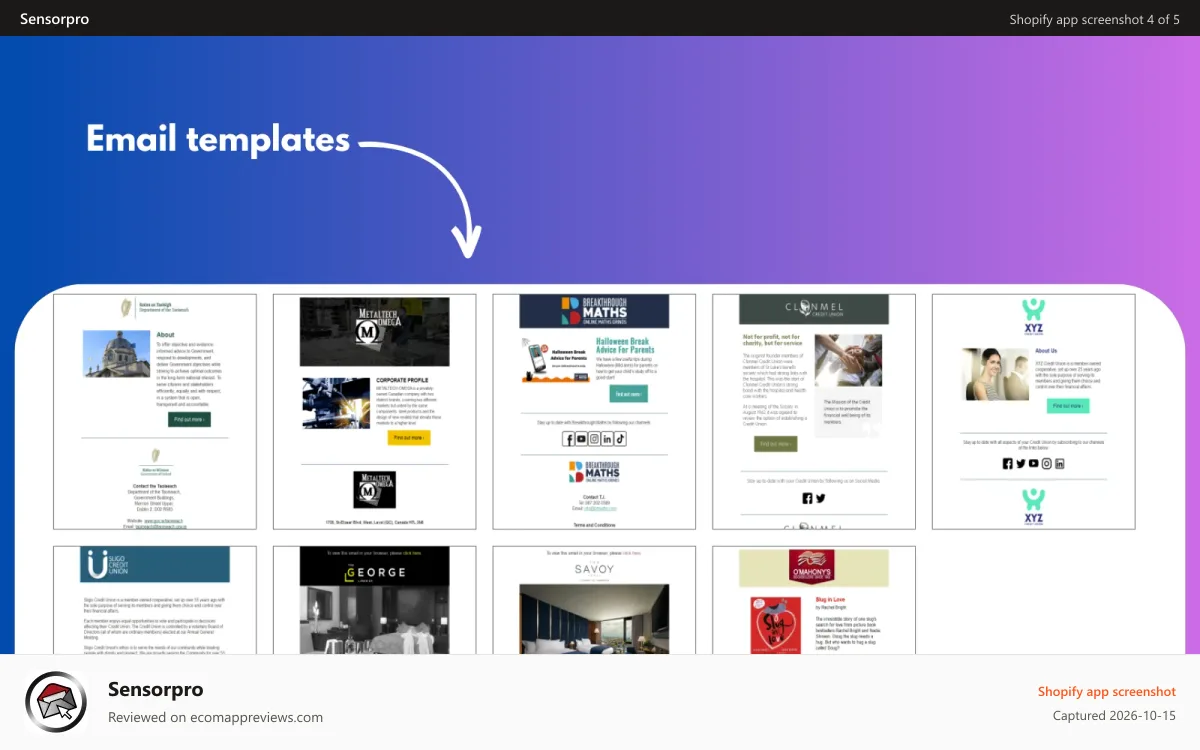Screen dimensions: 1200x750
Task: Click the Instagram icon in Breakthrough Maths template
Action: click(x=594, y=439)
